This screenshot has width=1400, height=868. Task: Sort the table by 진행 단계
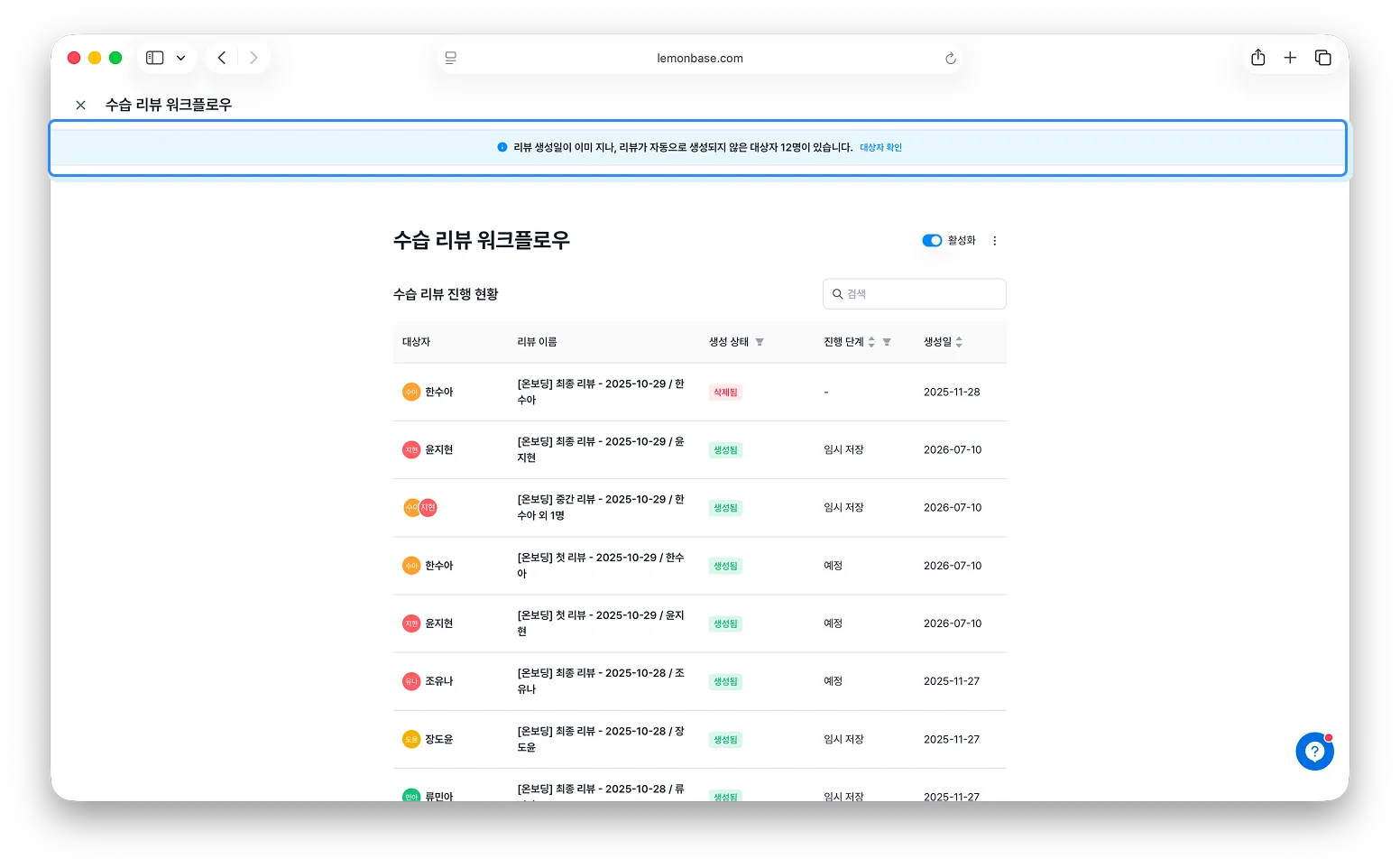(871, 342)
